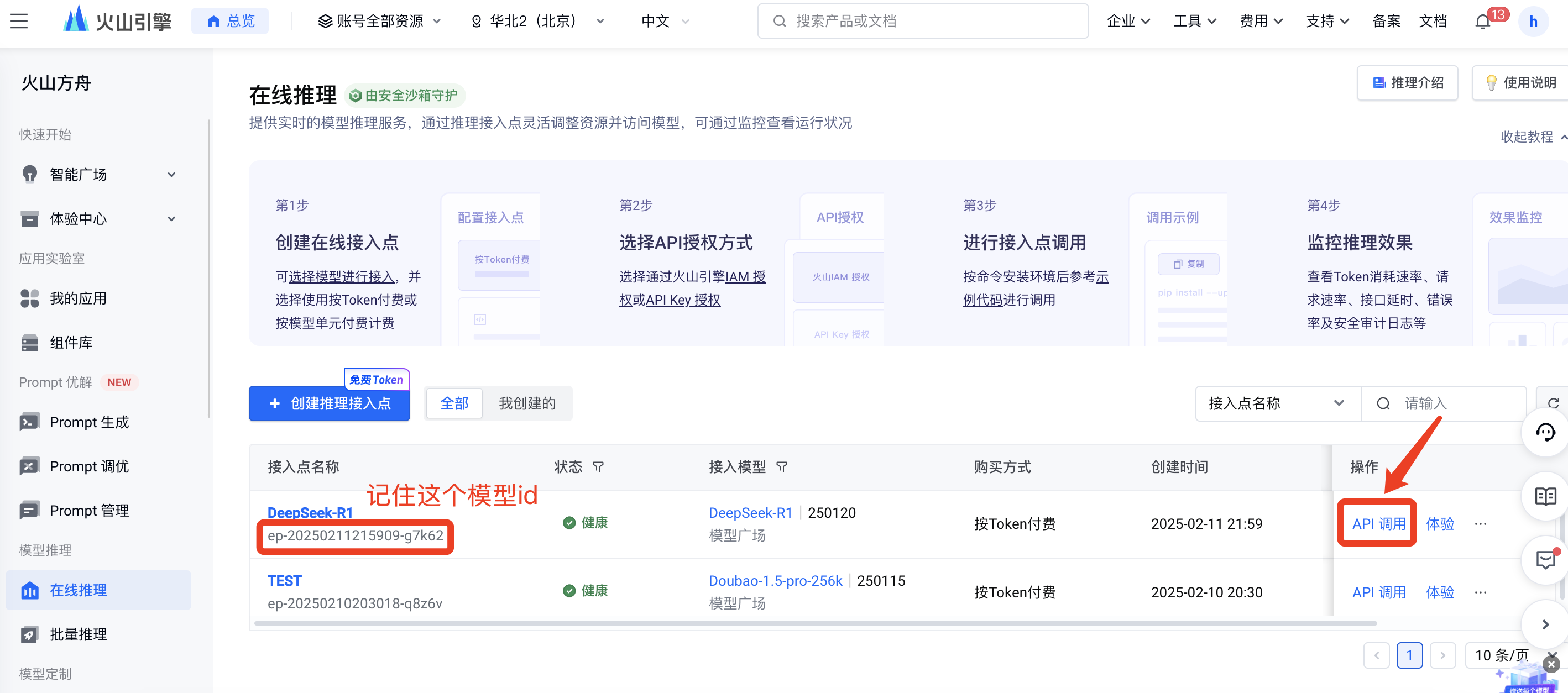Image resolution: width=1568 pixels, height=693 pixels.
Task: Filter by 状态 column funnel icon
Action: coord(598,466)
